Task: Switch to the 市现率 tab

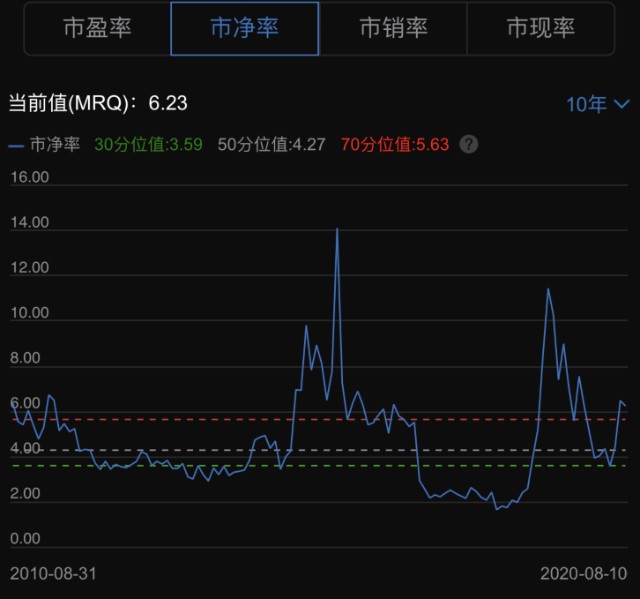Action: 540,29
